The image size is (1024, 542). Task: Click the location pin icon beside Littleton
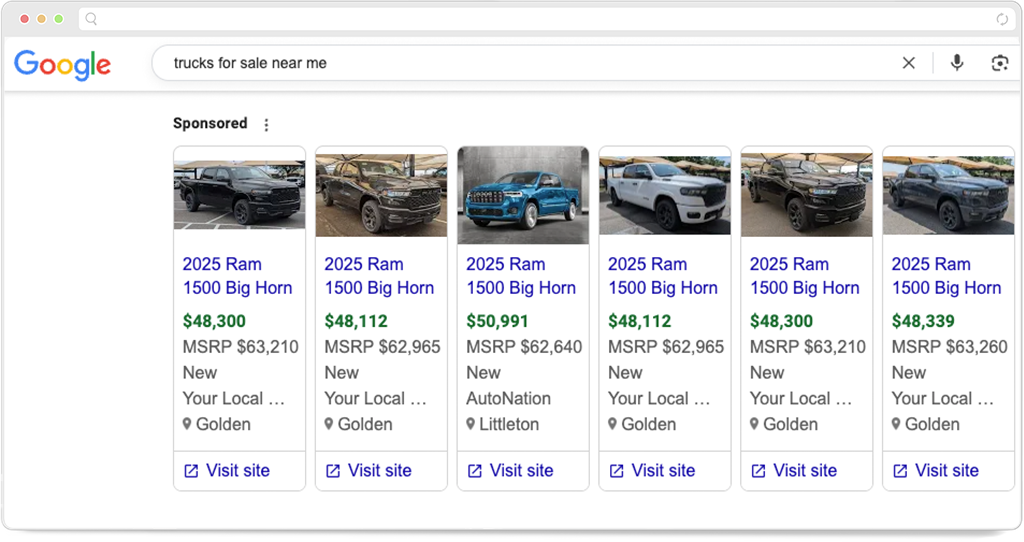pyautogui.click(x=470, y=424)
